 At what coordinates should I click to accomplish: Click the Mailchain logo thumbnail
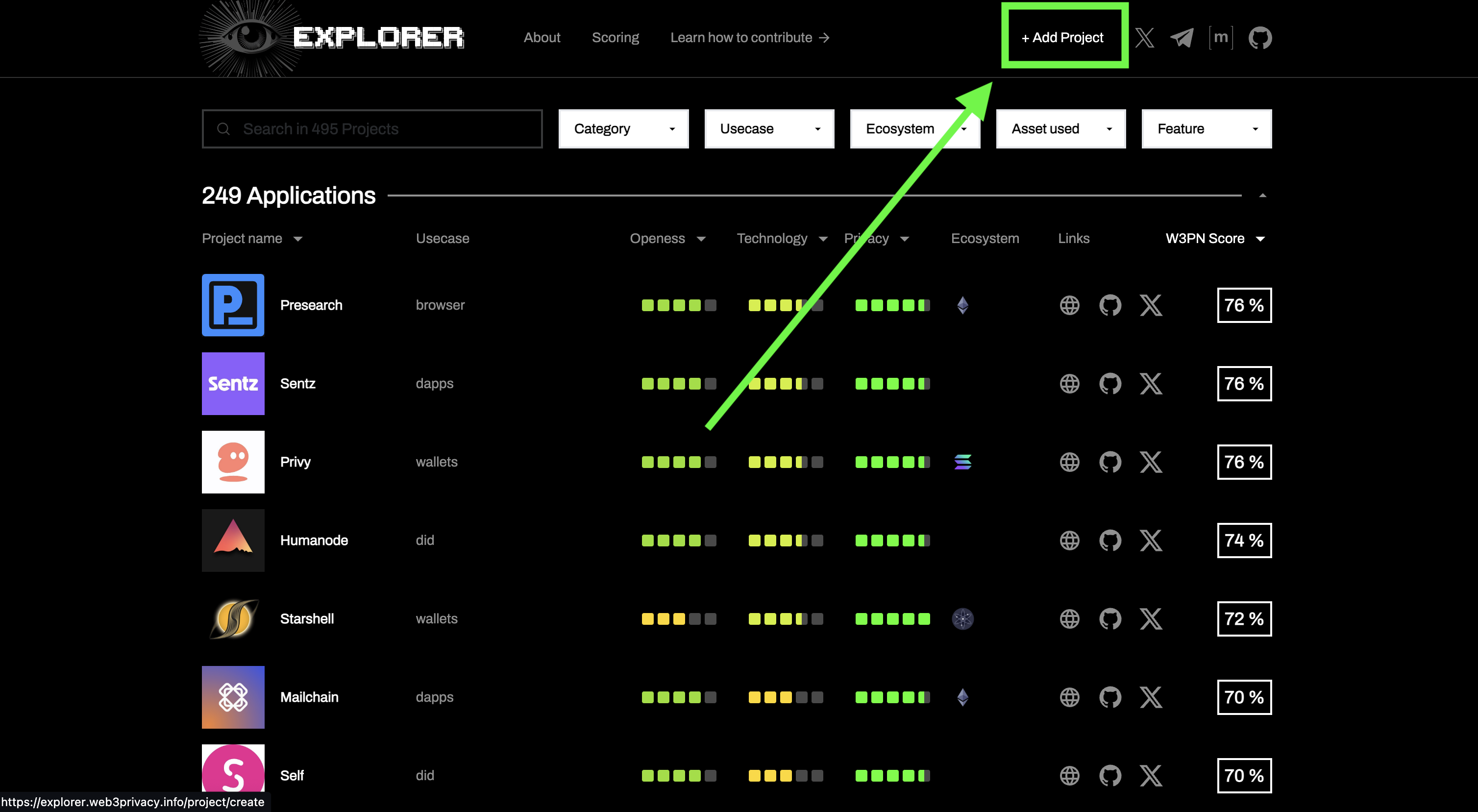[233, 697]
